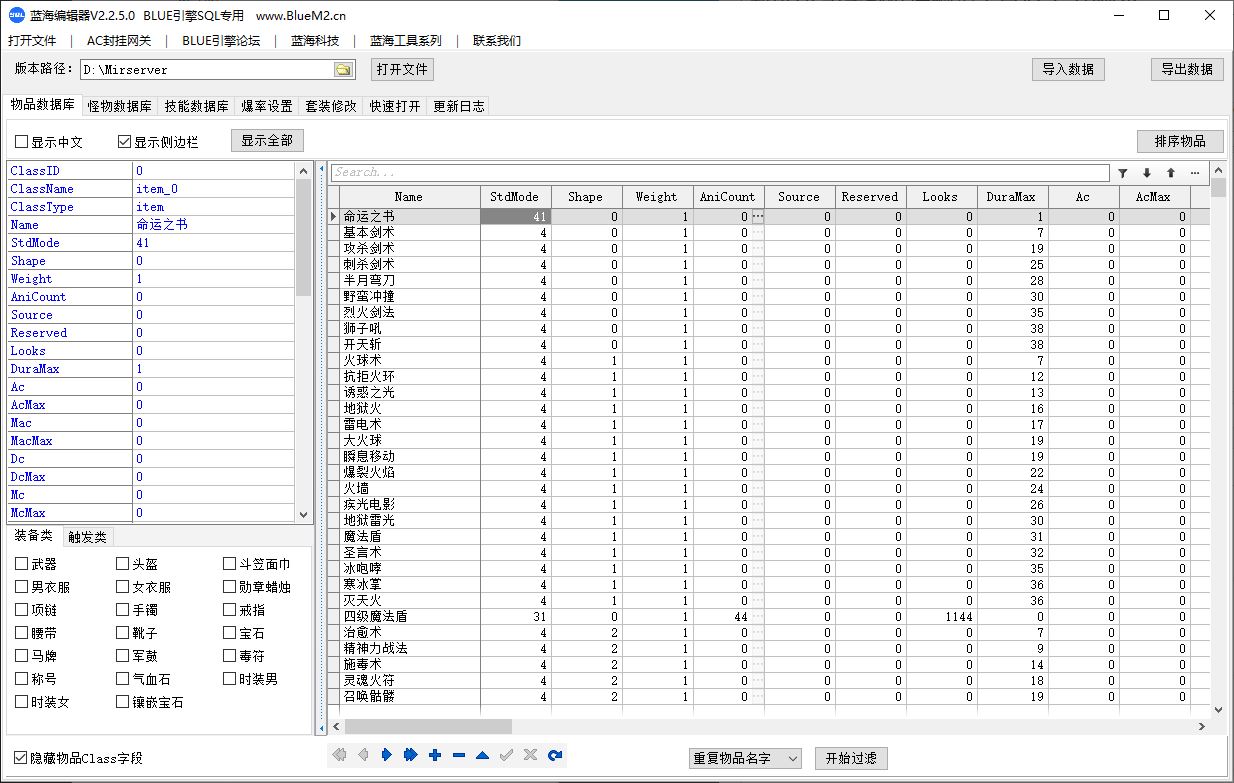Click current row indicator arrow beside 命运之书
Image resolution: width=1234 pixels, height=783 pixels.
(334, 216)
